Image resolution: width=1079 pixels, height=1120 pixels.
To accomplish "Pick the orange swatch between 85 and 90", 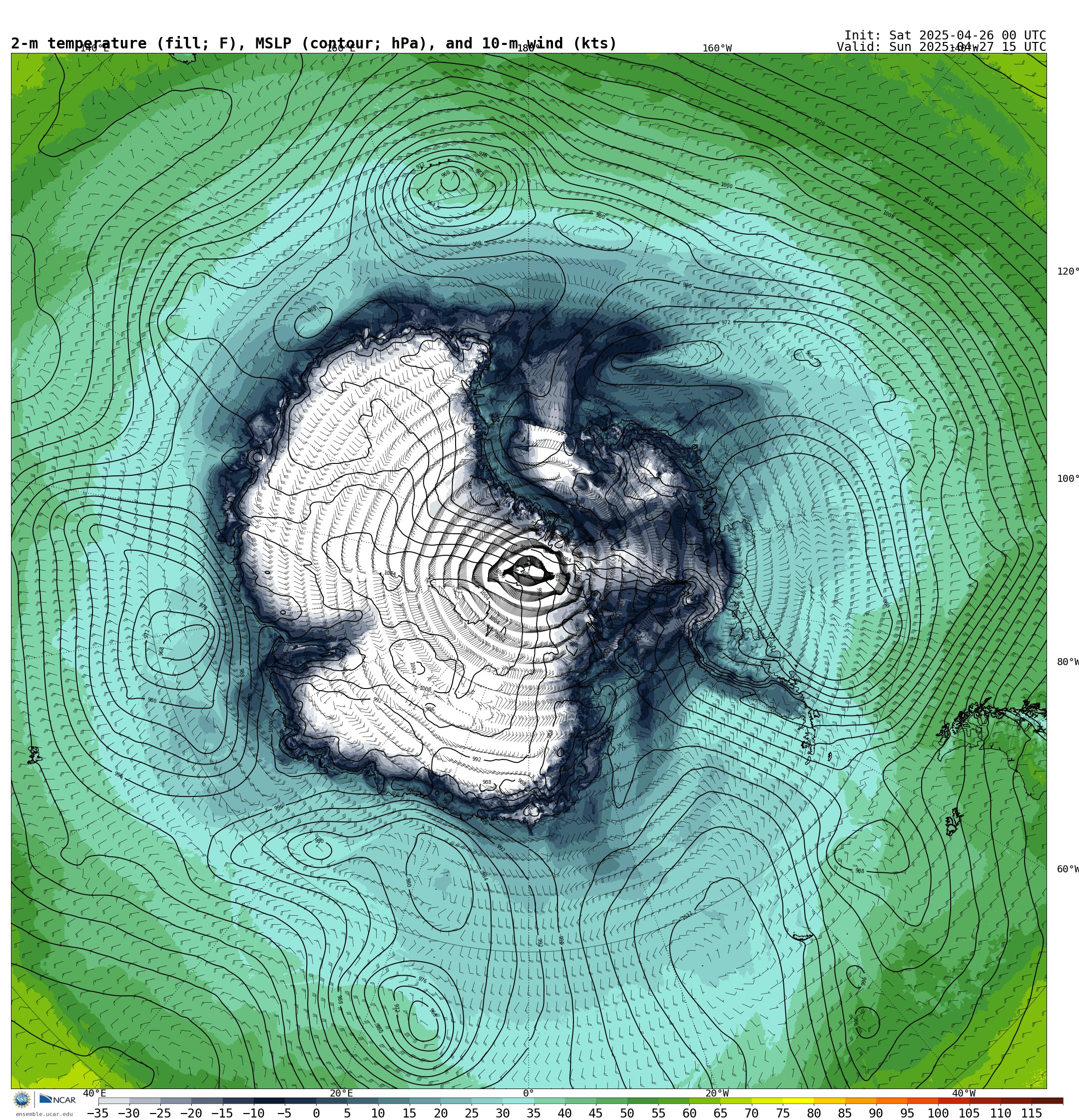I will (x=861, y=1101).
